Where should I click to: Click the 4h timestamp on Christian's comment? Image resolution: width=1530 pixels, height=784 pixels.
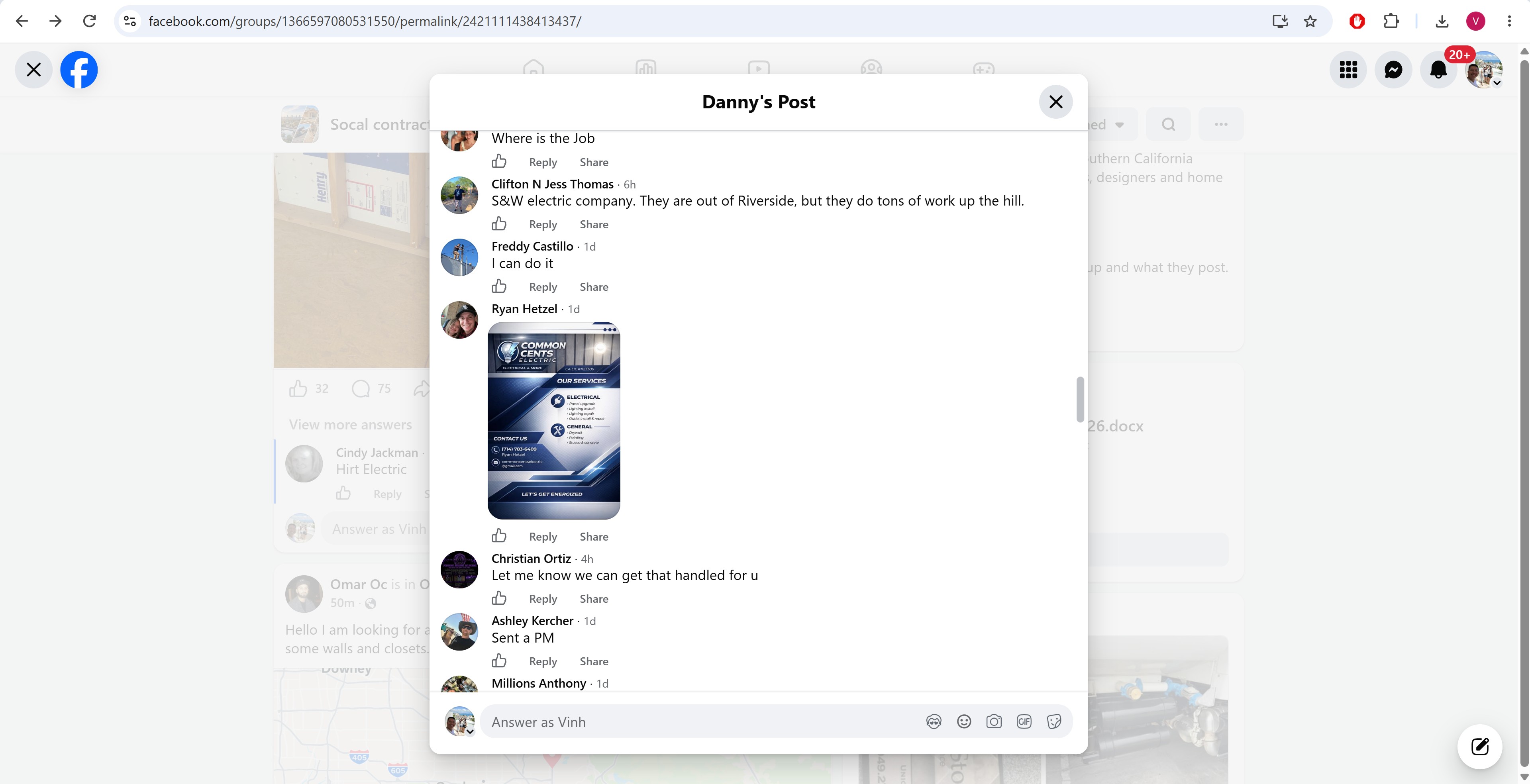point(587,559)
